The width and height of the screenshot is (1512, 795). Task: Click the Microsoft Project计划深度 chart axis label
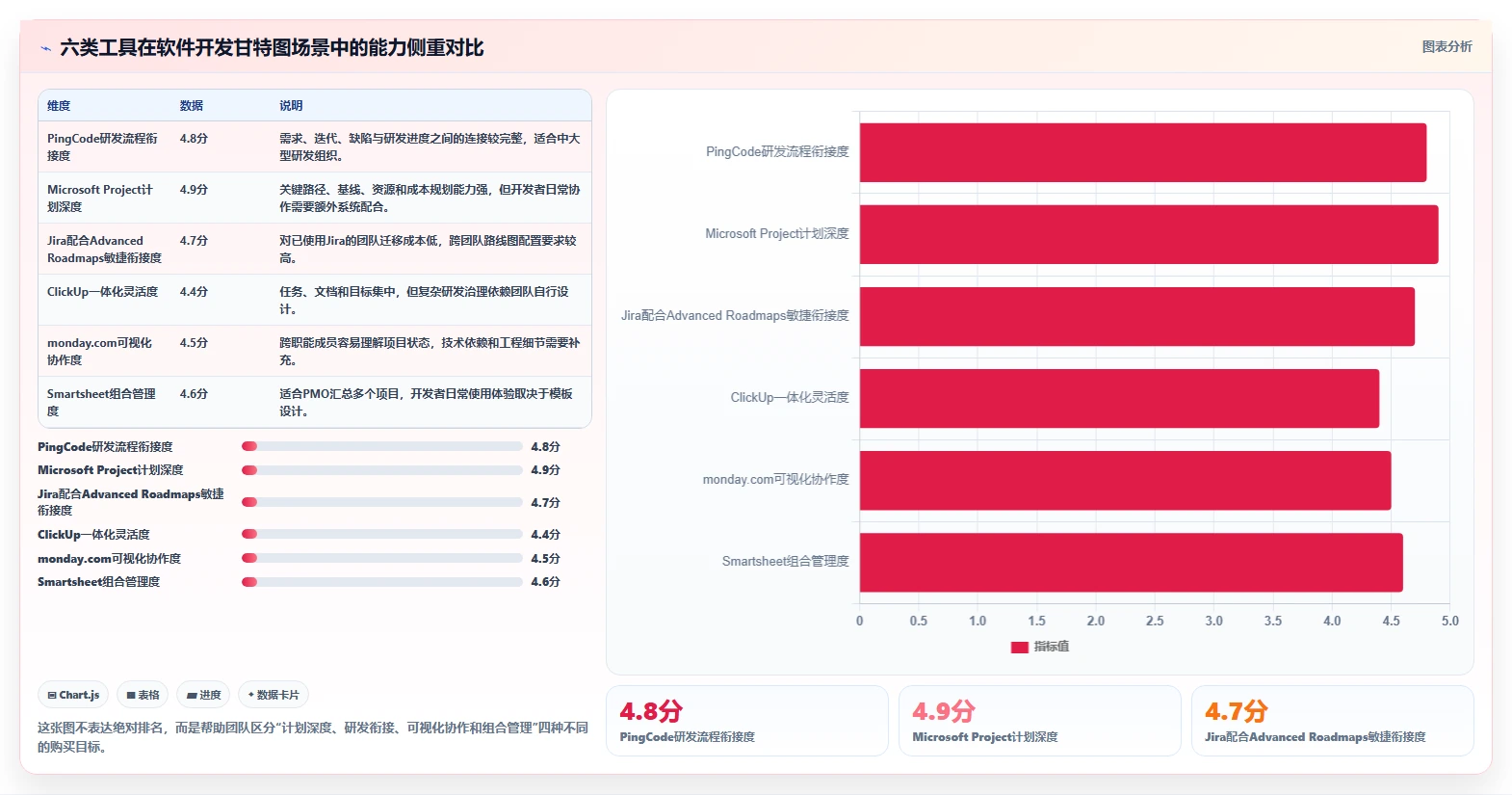click(x=777, y=234)
